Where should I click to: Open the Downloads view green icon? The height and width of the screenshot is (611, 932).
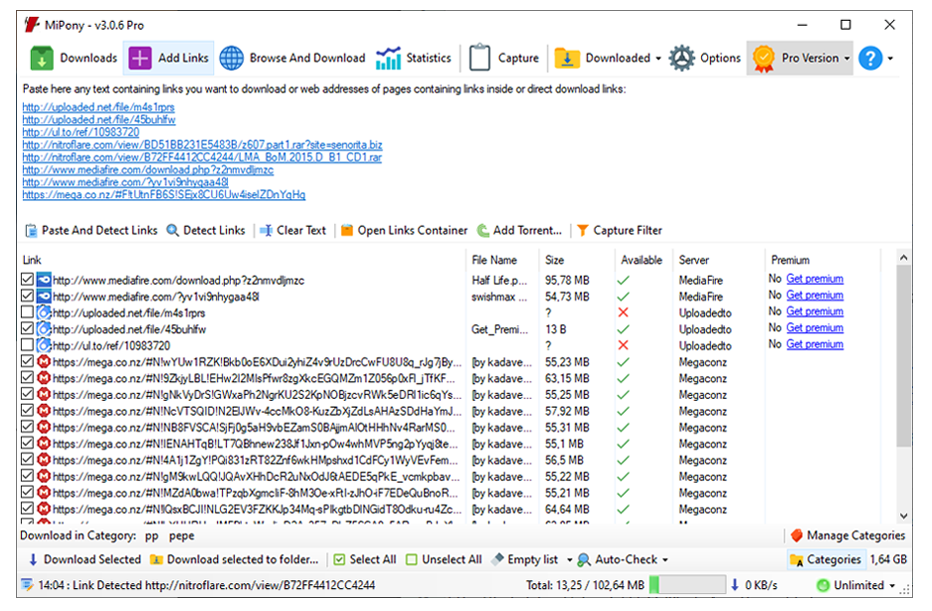[42, 58]
